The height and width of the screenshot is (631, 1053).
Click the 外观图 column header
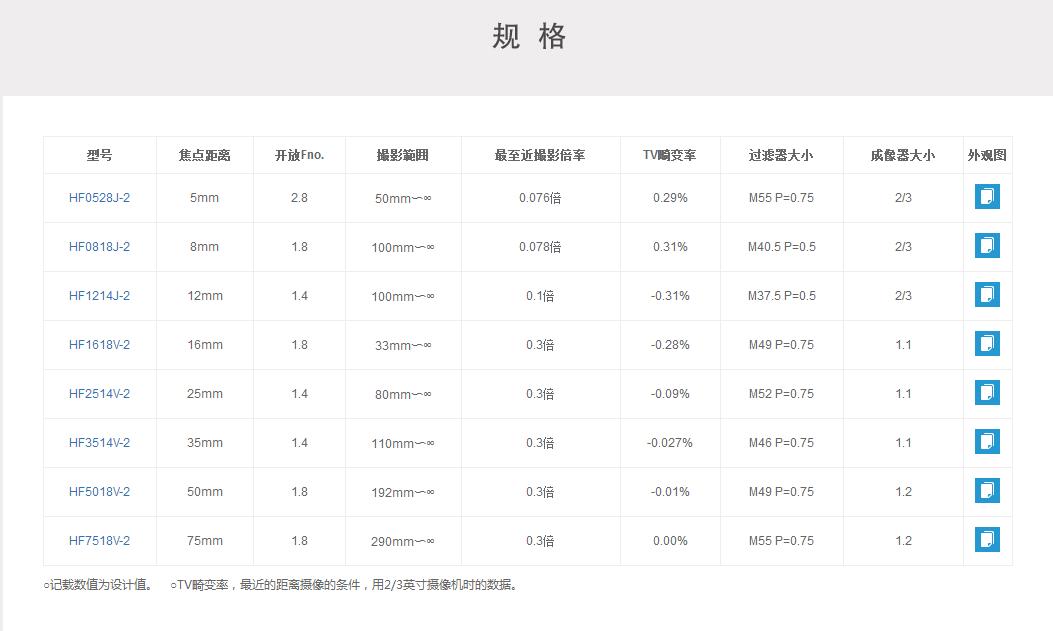(987, 156)
